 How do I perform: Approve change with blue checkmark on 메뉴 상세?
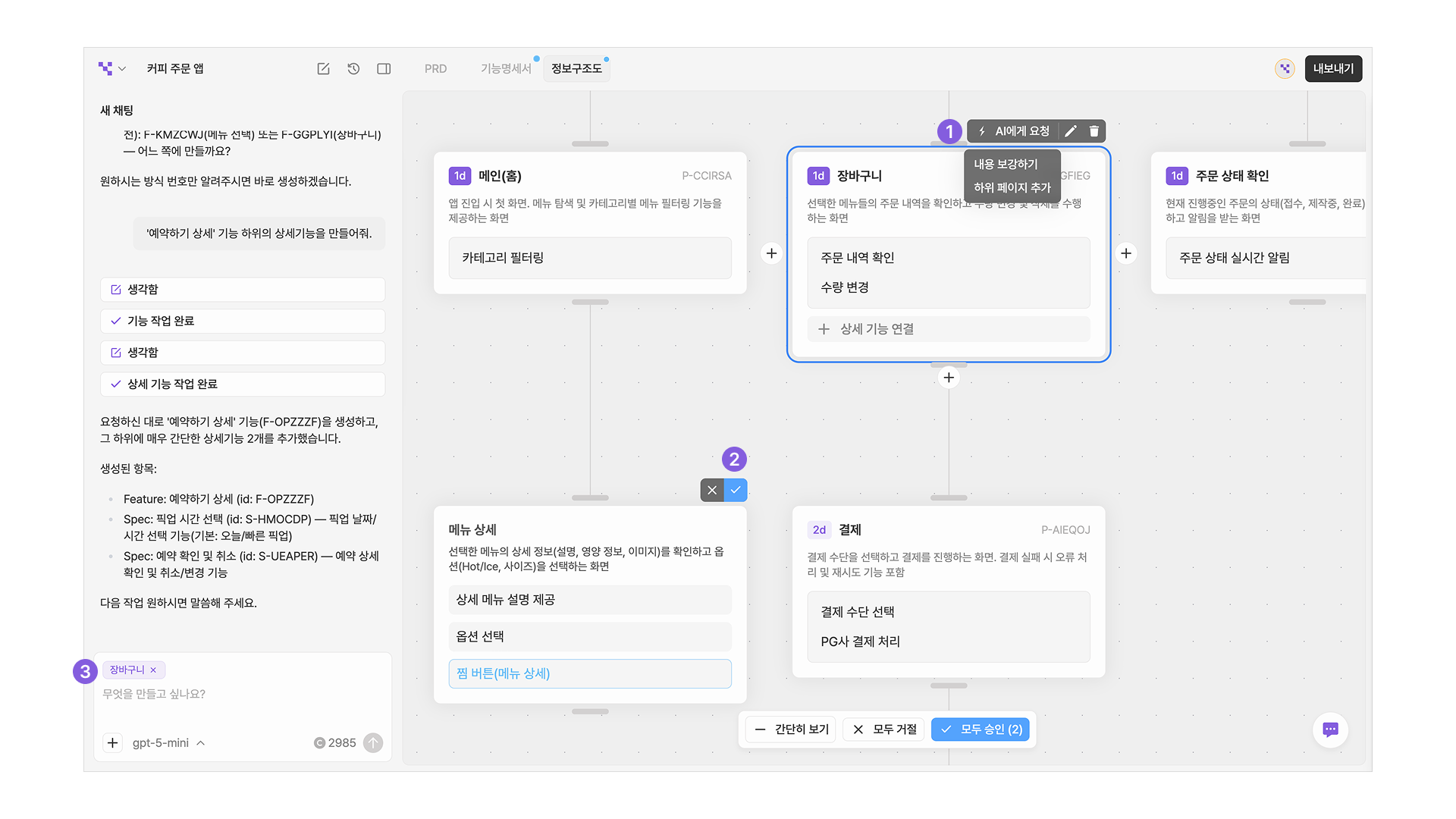(736, 490)
